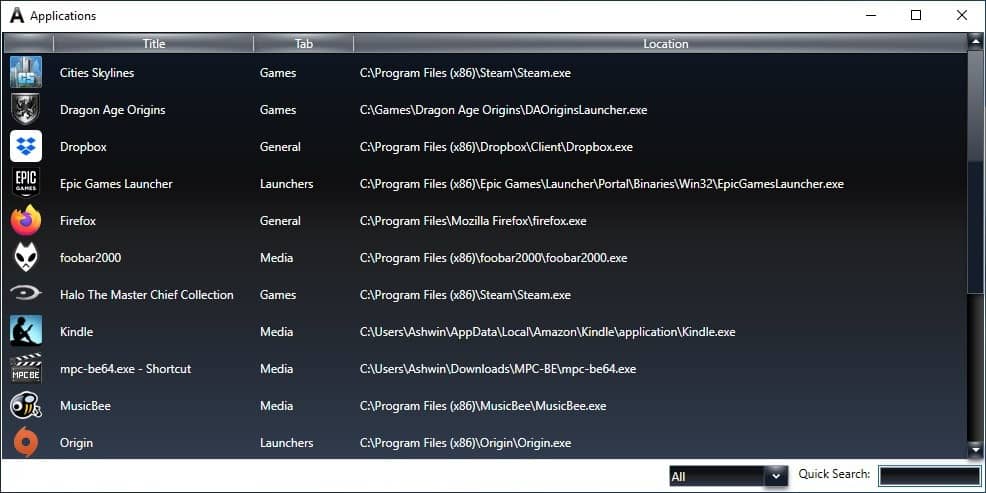Image resolution: width=986 pixels, height=493 pixels.
Task: Click the Kindle.exe location path
Action: (x=548, y=332)
